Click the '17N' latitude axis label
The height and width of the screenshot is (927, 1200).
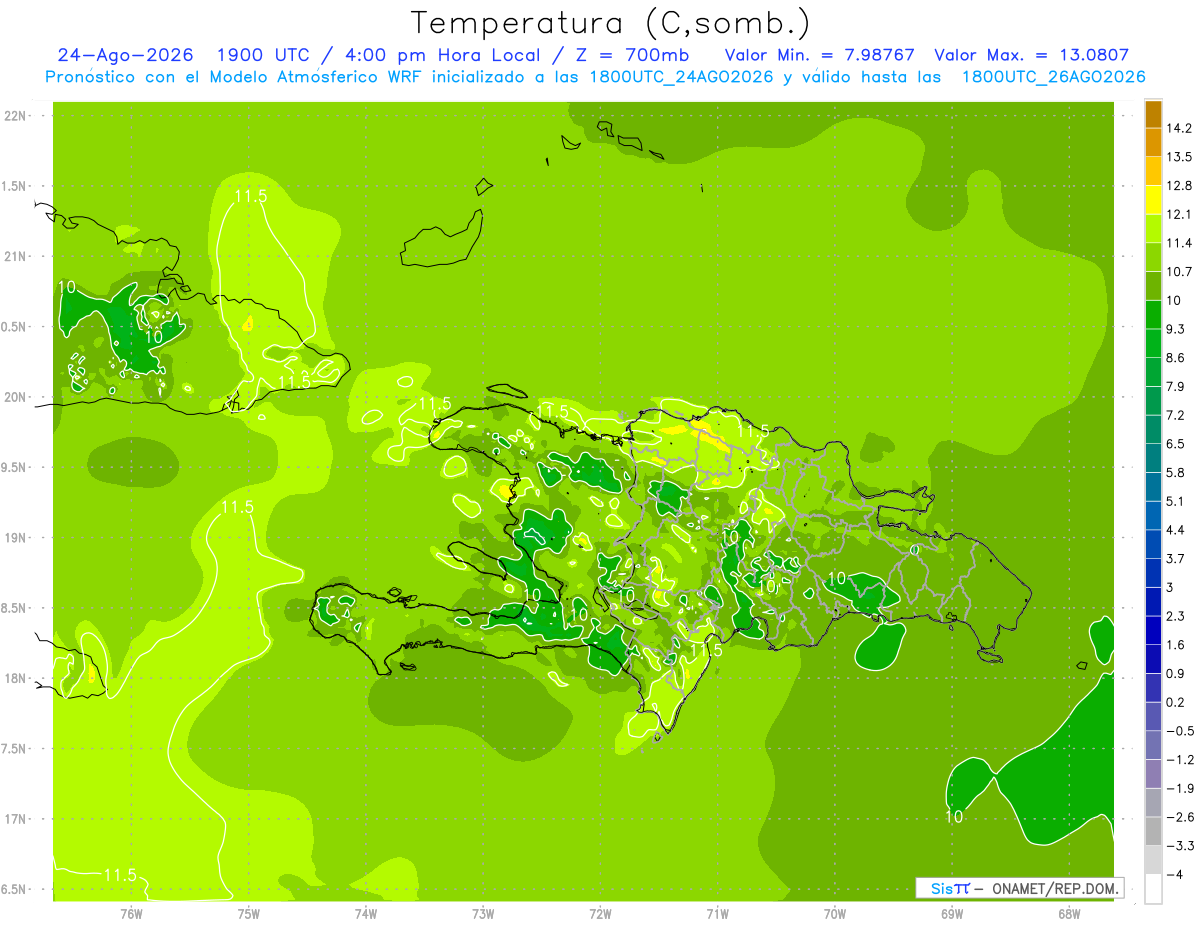pyautogui.click(x=16, y=819)
